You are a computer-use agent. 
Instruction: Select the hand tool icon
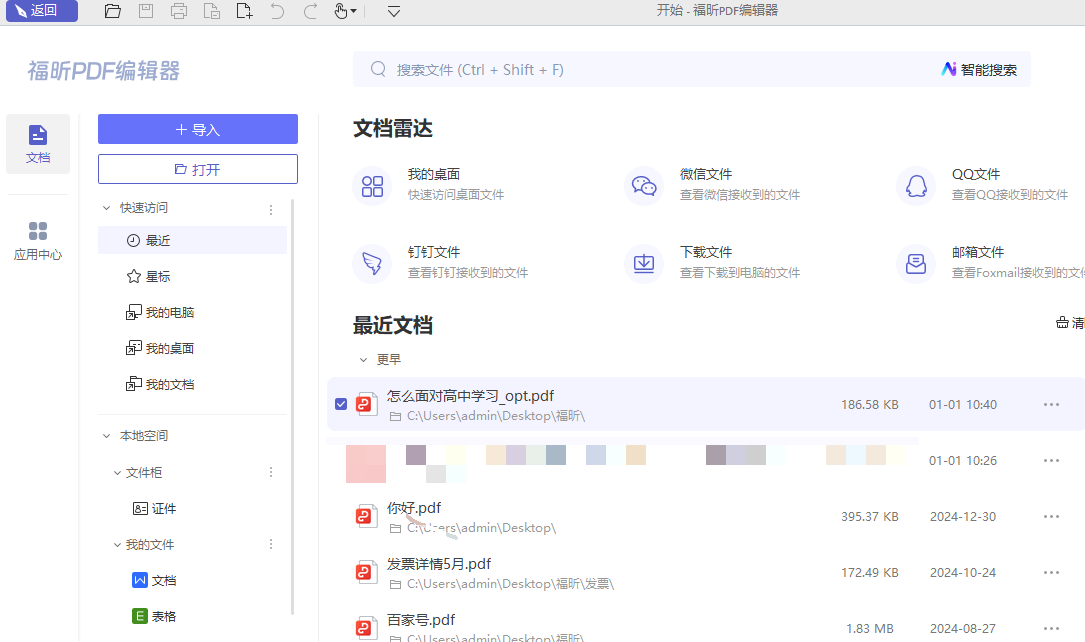[x=341, y=11]
